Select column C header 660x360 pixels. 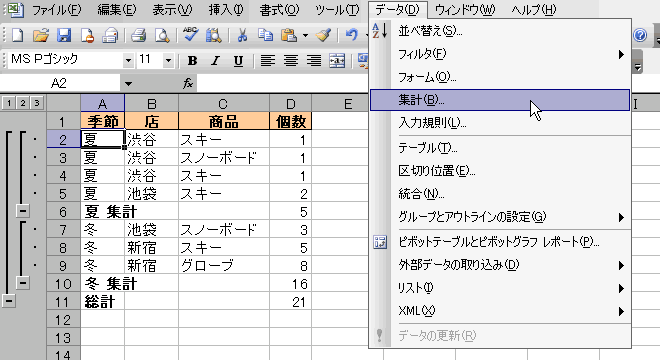click(224, 103)
